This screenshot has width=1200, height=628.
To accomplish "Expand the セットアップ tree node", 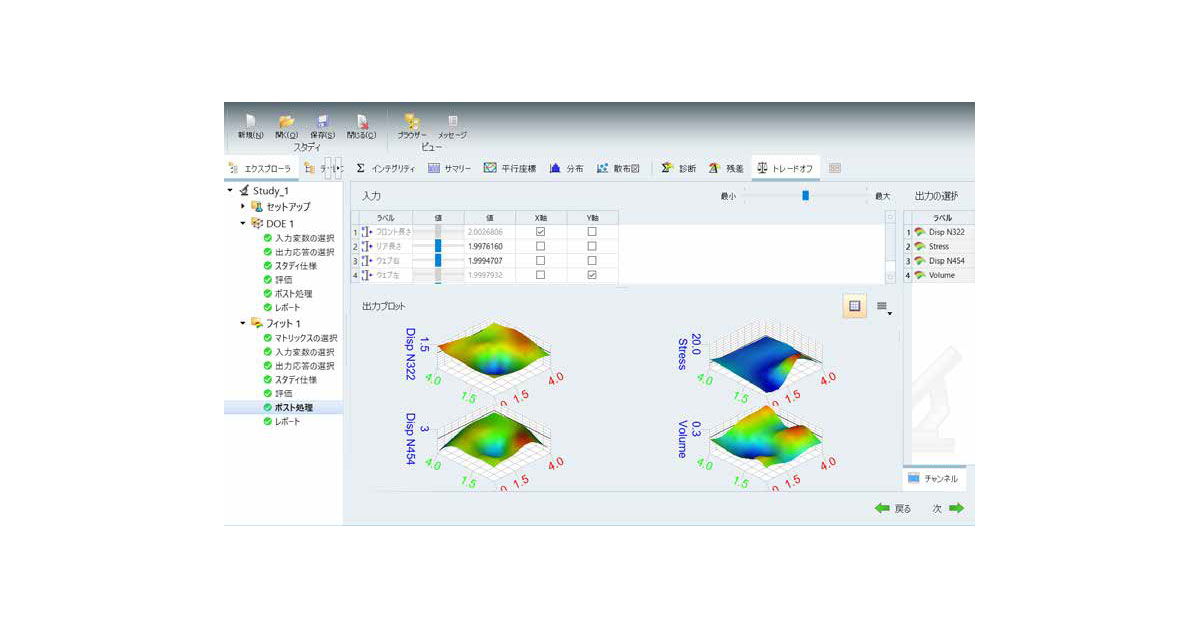I will click(242, 206).
